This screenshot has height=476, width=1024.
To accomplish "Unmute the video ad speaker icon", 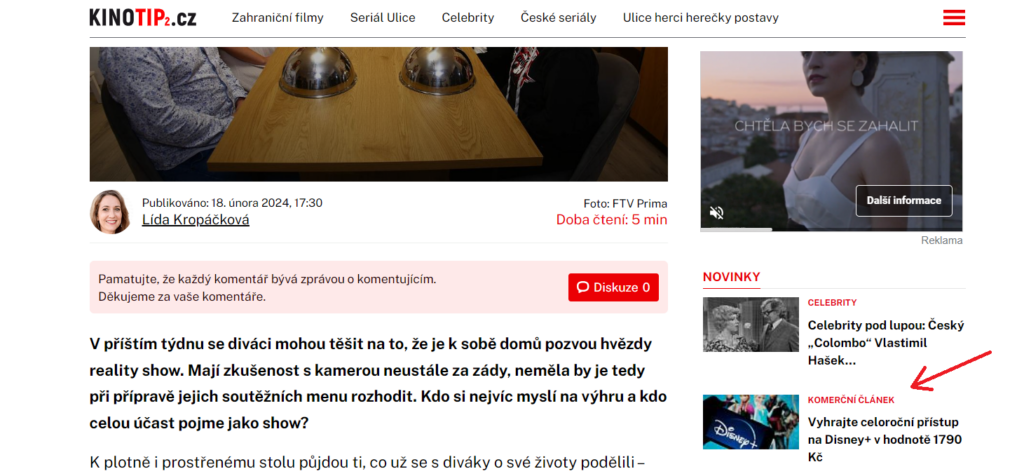I will coord(716,212).
